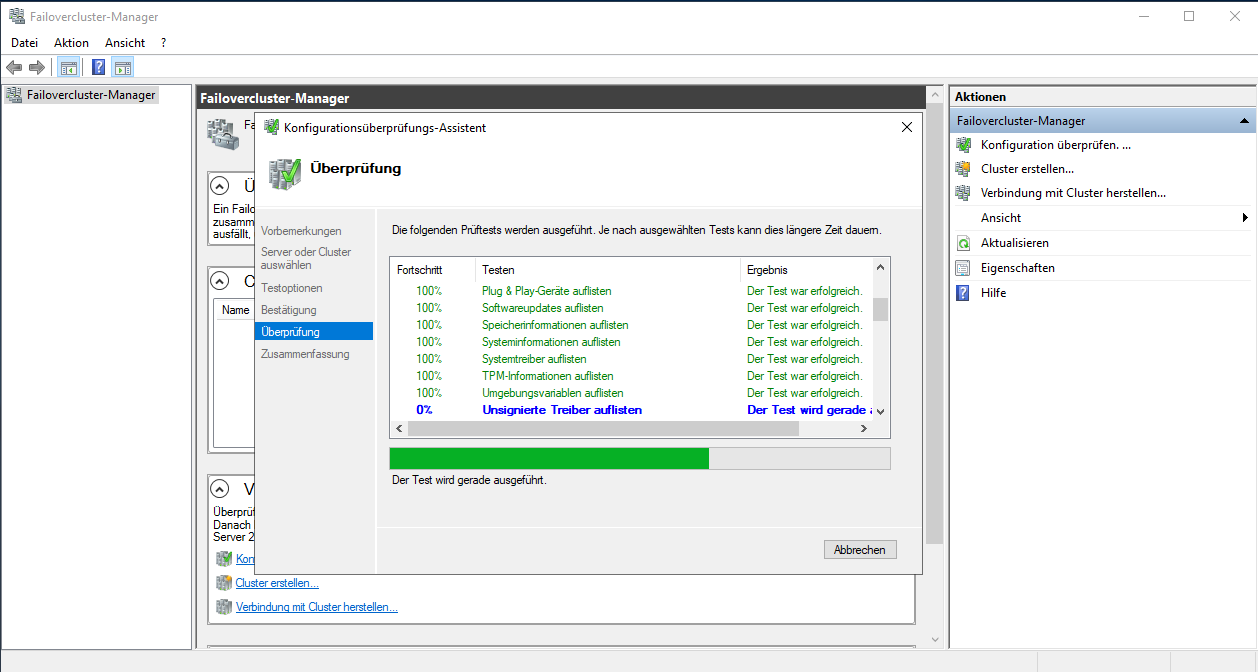Screen dimensions: 1258x672
Task: Click the Cluster erstellen icon in Aktionen
Action: [964, 168]
